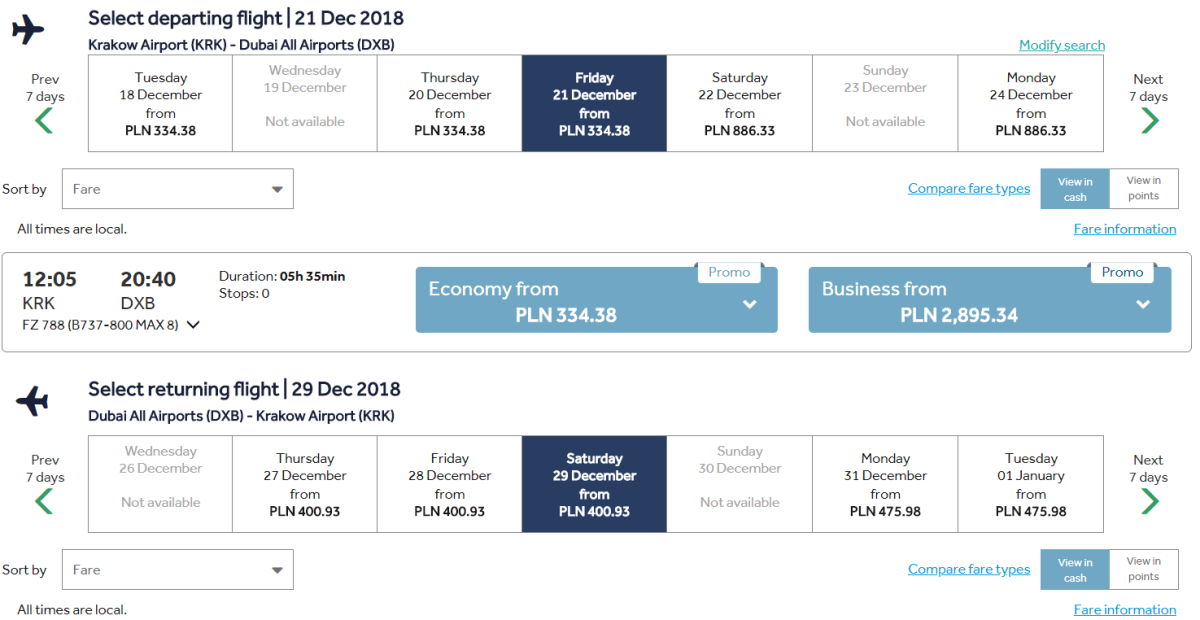This screenshot has width=1200, height=620.
Task: Click the departing flight airplane icon
Action: coord(28,30)
